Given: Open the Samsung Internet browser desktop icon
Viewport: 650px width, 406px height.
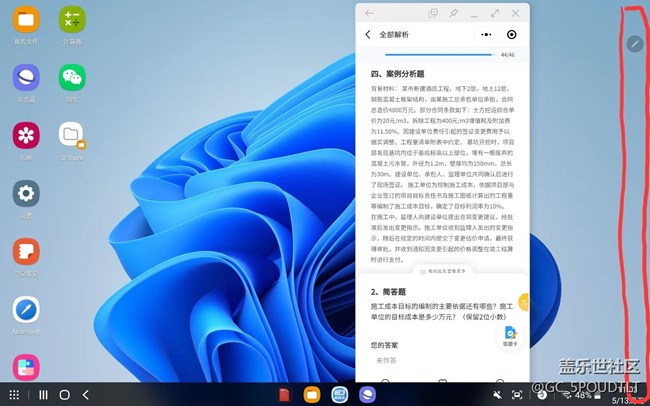Looking at the screenshot, I should click(26, 78).
